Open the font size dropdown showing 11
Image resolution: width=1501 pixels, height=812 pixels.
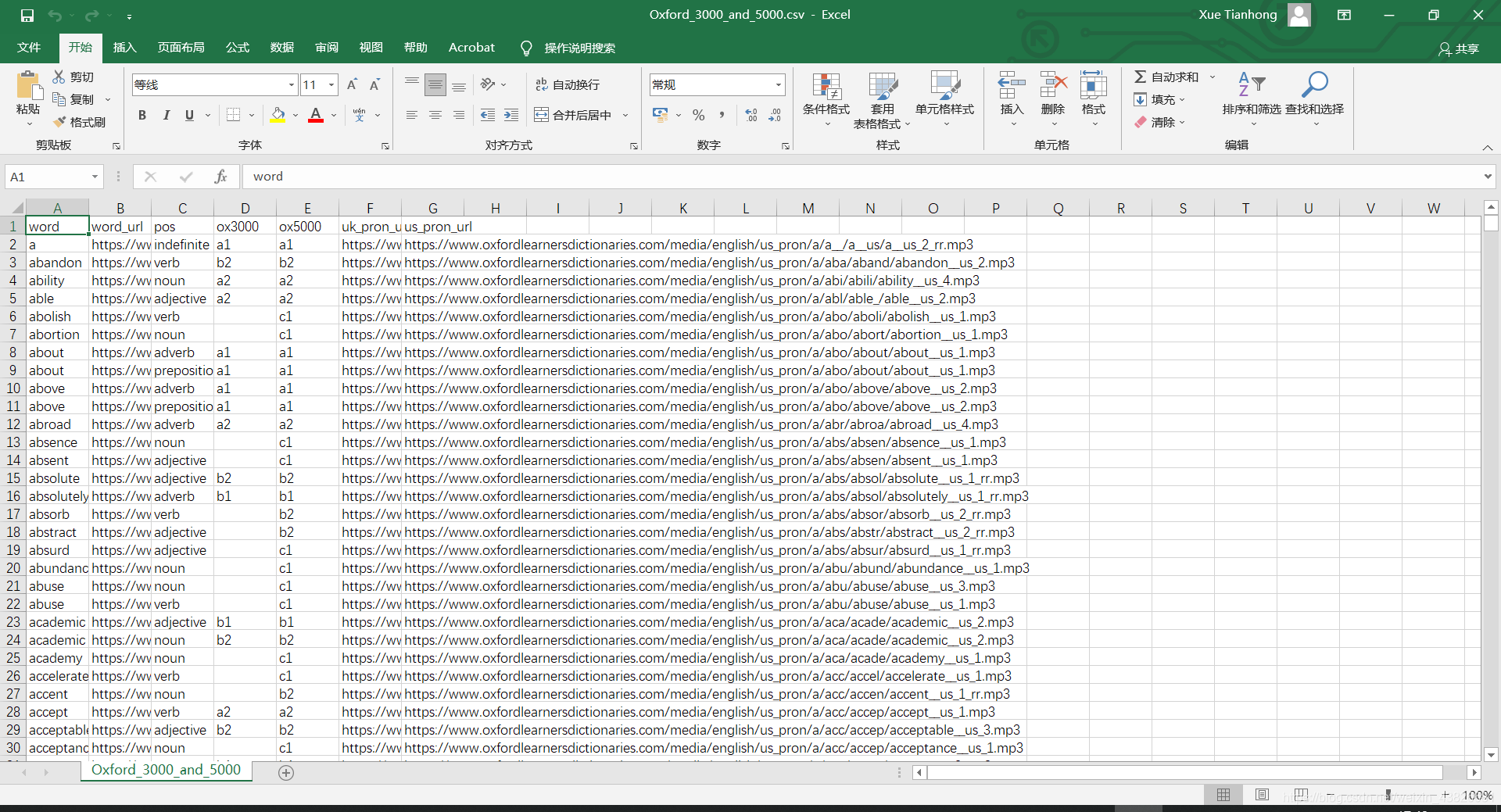click(331, 84)
